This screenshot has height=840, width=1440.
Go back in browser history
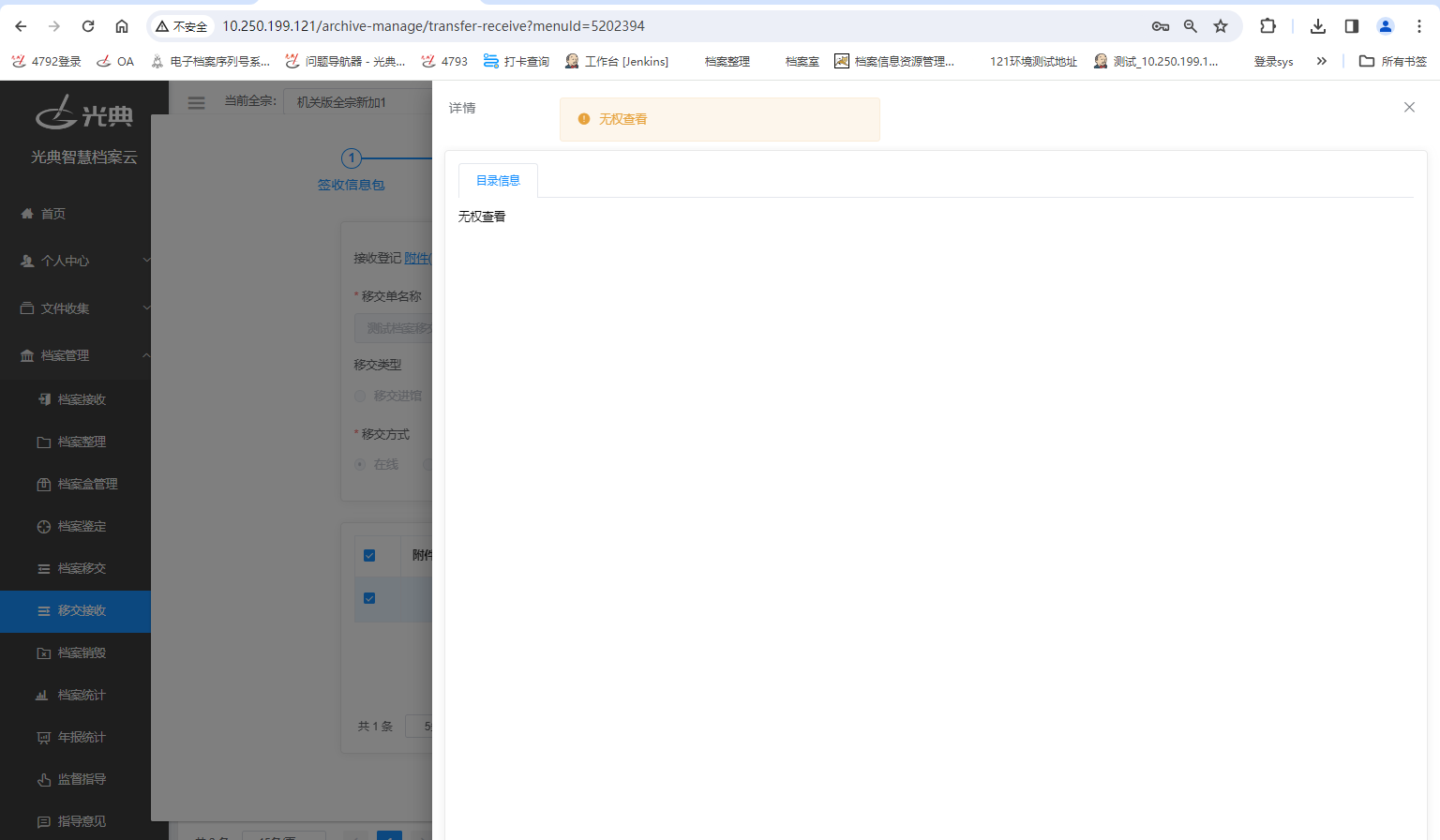coord(21,26)
